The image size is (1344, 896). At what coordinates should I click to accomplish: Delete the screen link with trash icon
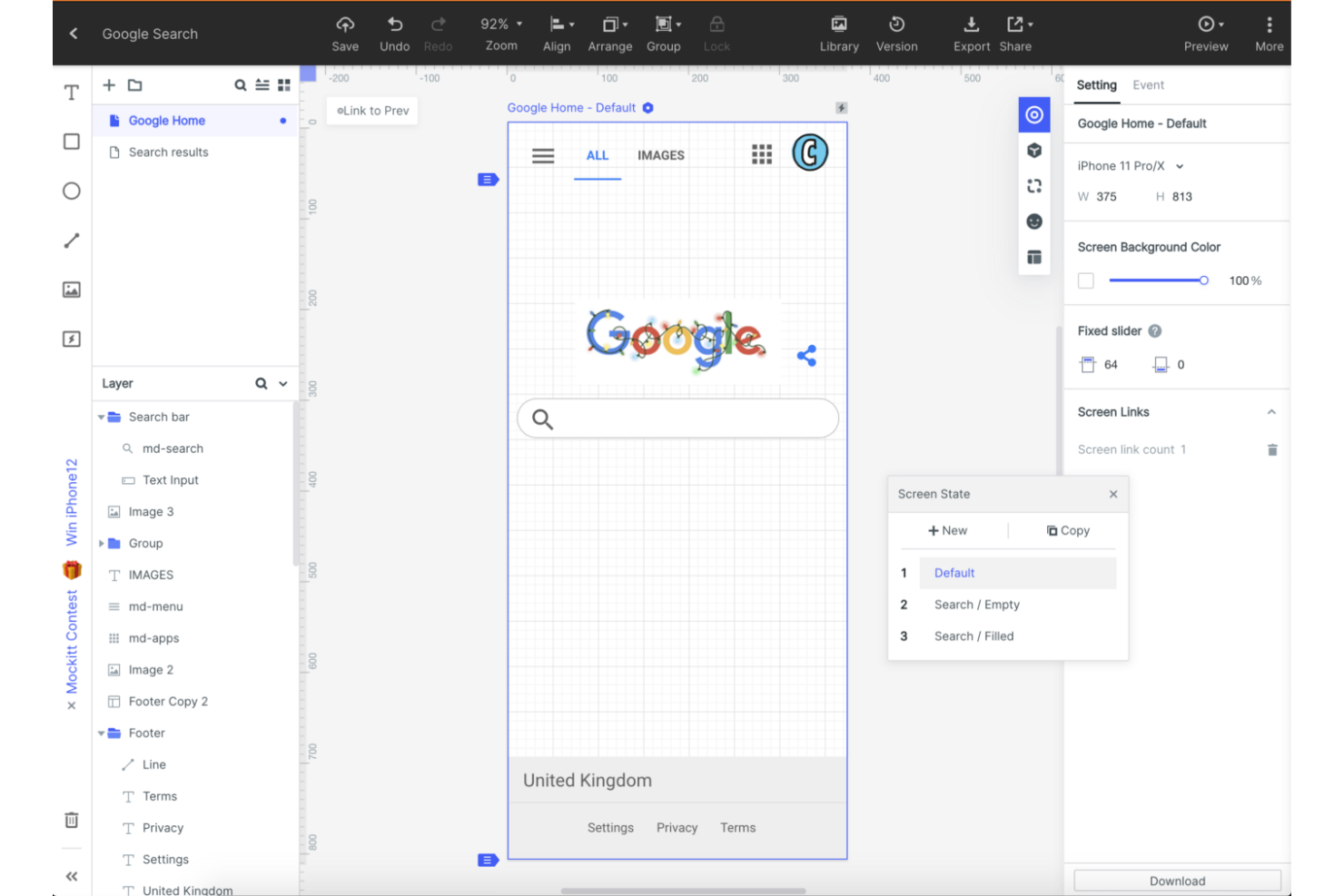1272,449
